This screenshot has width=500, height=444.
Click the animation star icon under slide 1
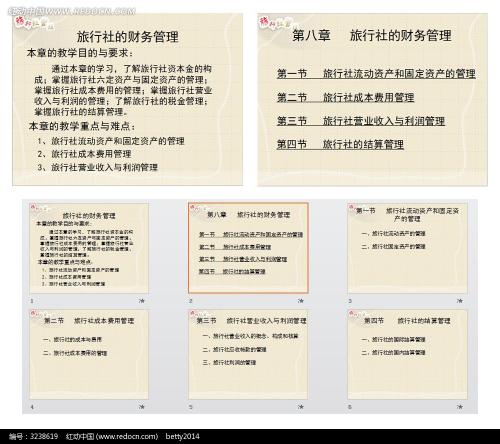142,301
